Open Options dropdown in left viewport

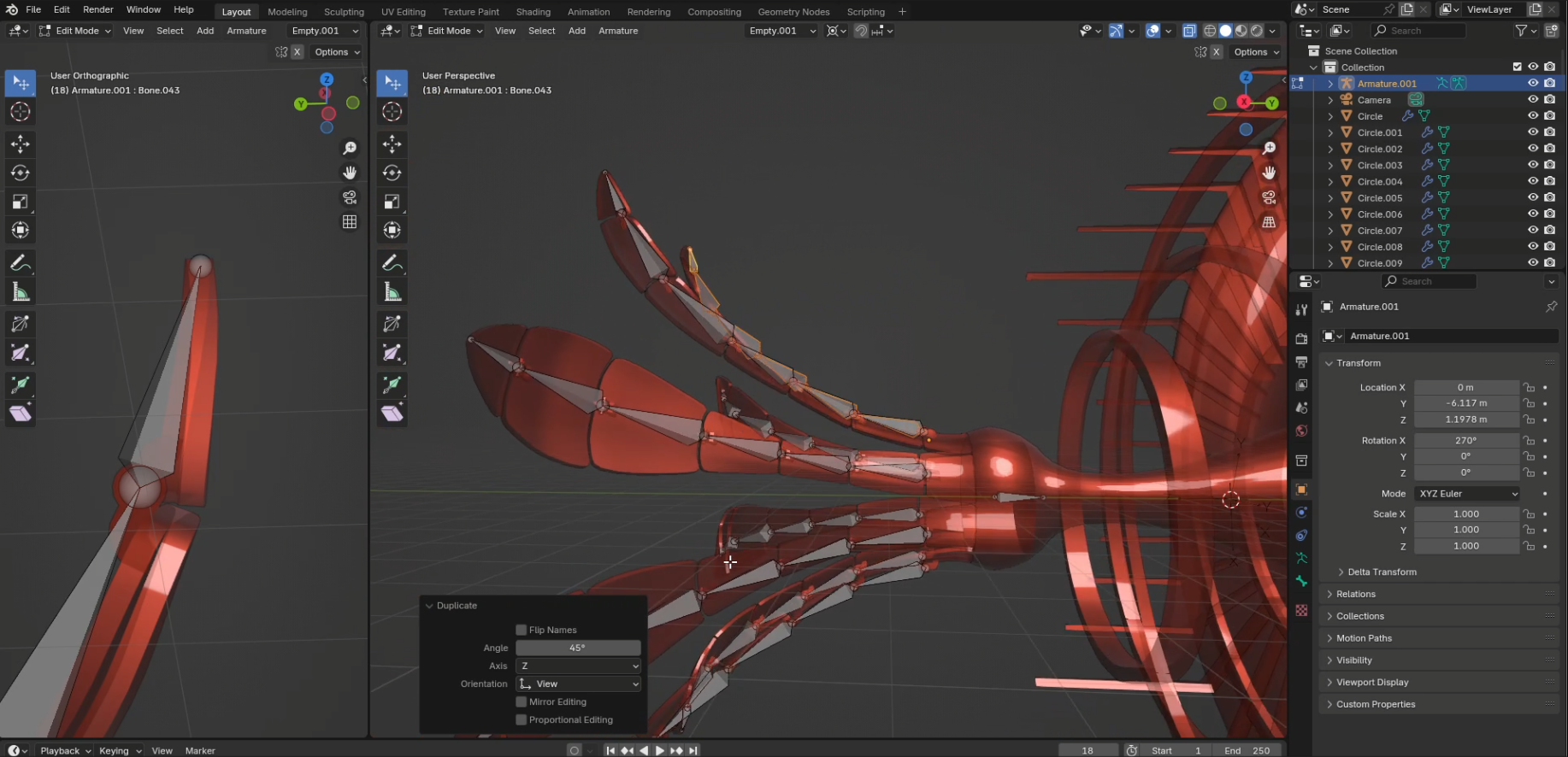(337, 52)
